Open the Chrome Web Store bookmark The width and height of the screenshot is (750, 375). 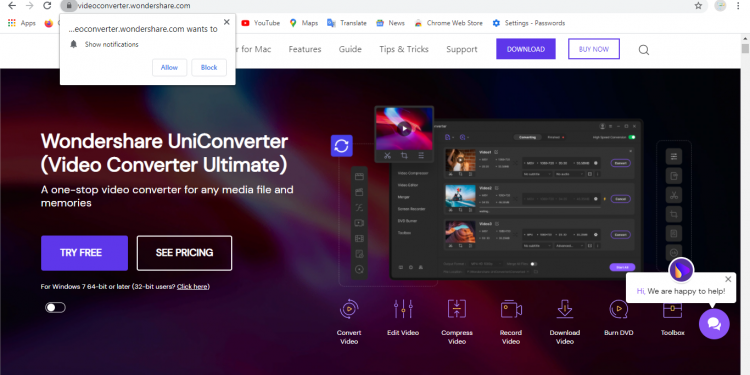point(449,23)
